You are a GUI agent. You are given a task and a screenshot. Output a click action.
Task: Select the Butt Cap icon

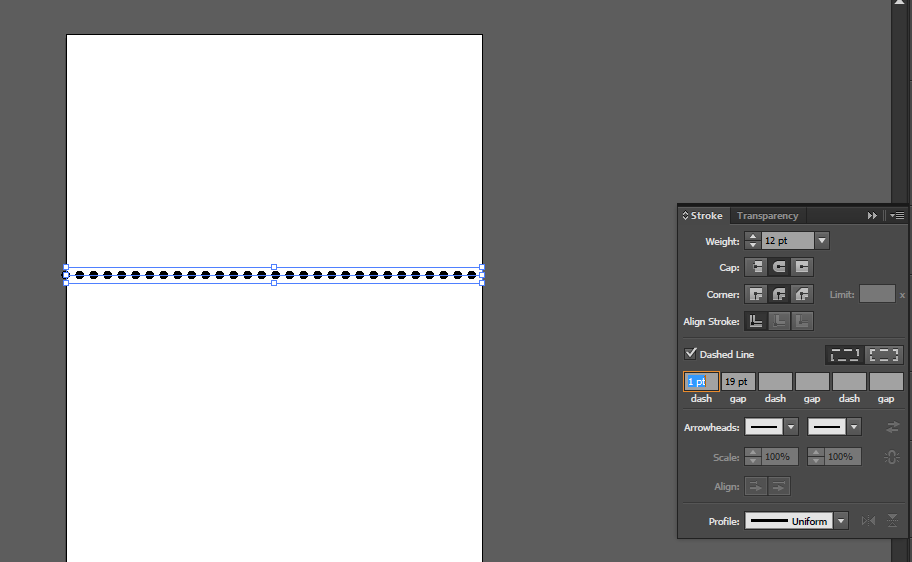coord(756,267)
